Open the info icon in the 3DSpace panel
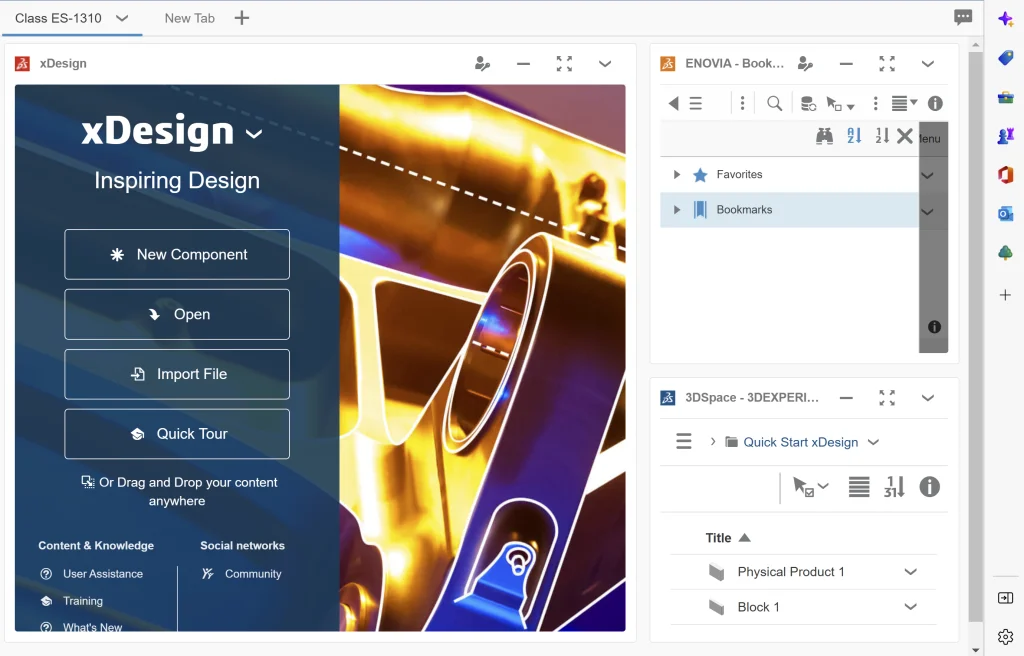 929,487
